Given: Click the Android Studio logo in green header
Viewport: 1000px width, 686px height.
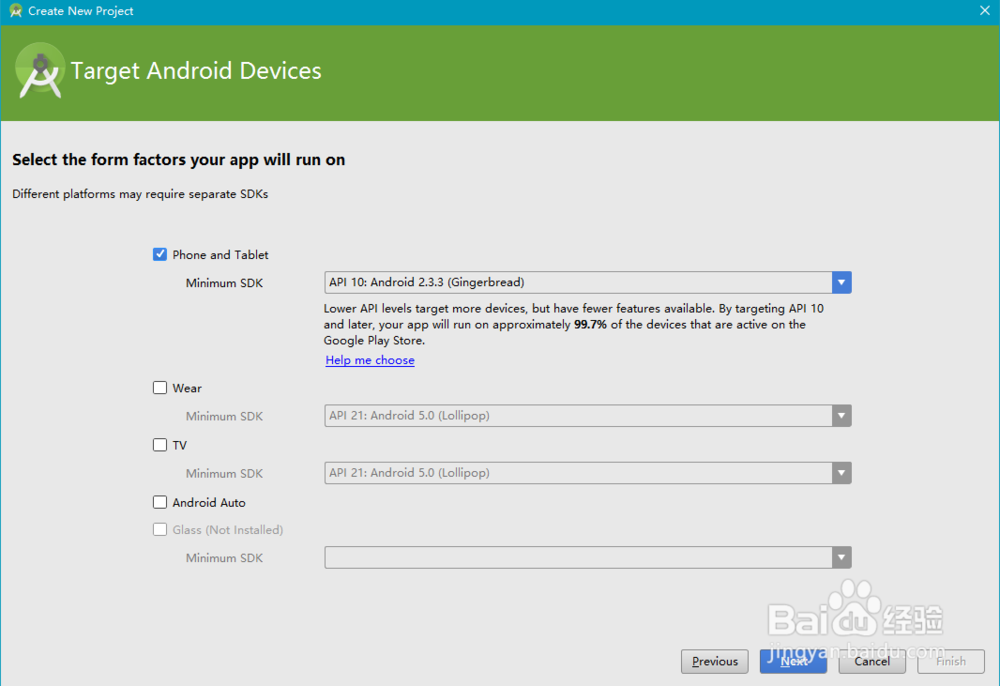Looking at the screenshot, I should [x=41, y=71].
